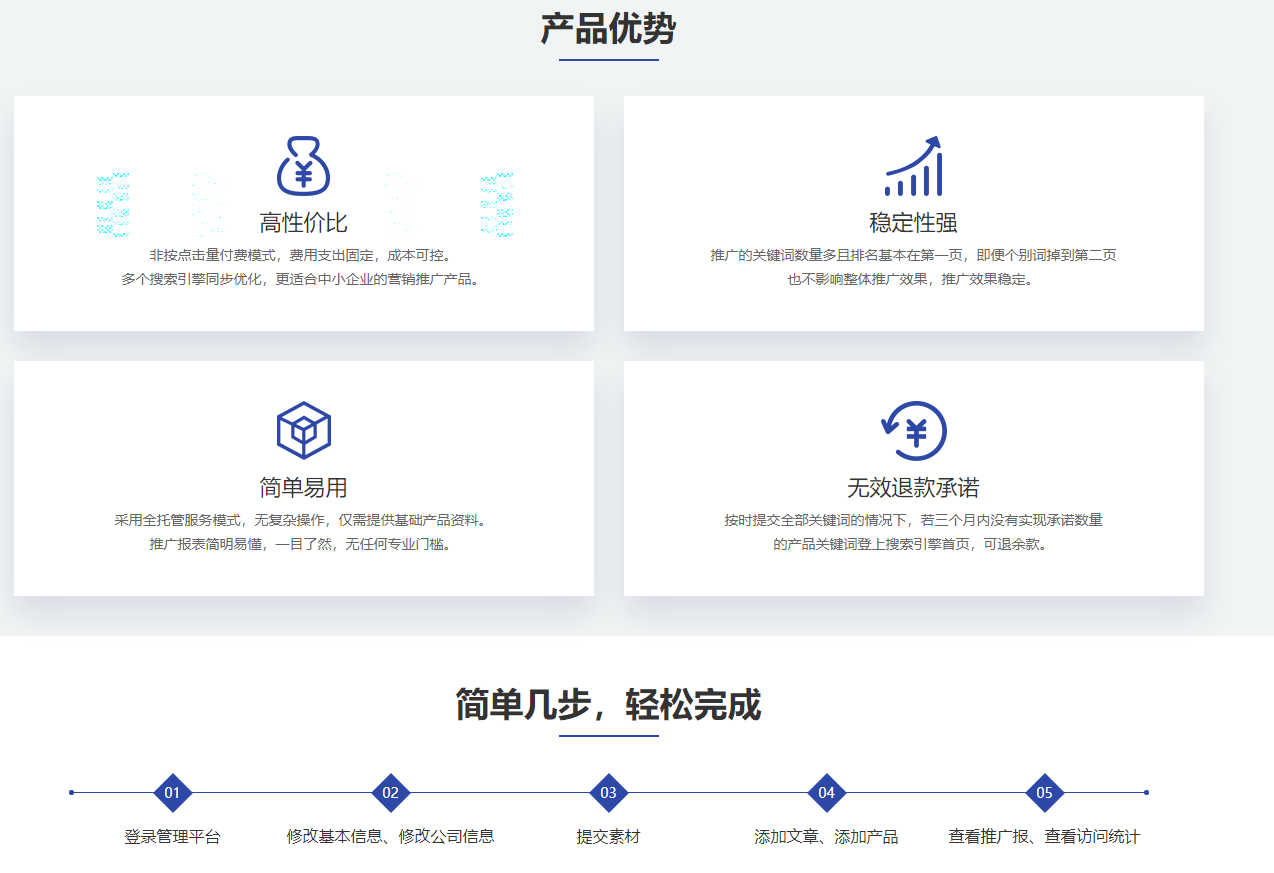Screen dimensions: 1274x873
Task: Select step 02 diamond marker
Action: pos(391,793)
